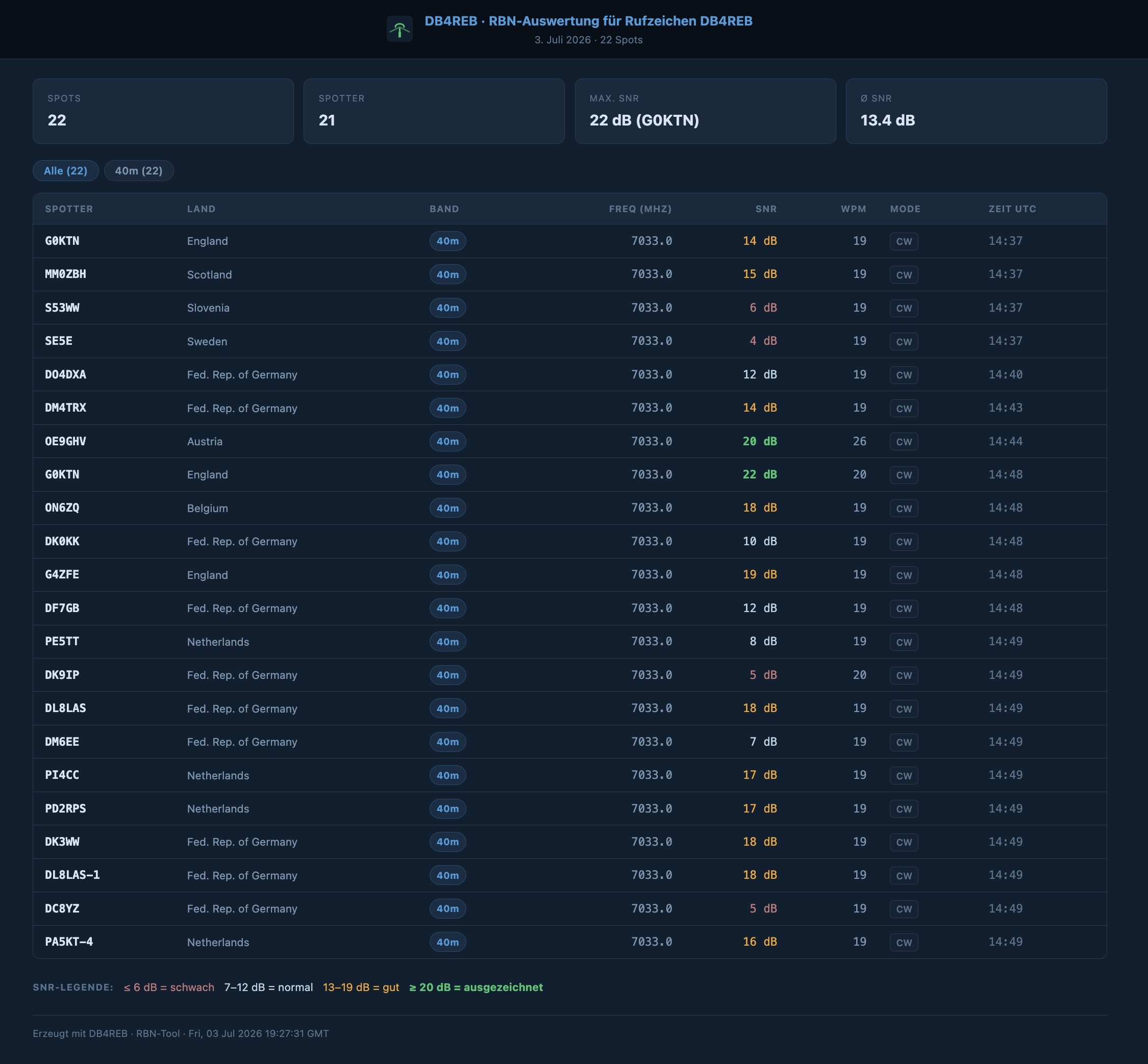Click the 40m band badge in S53WW row
This screenshot has width=1148, height=1064.
(447, 308)
